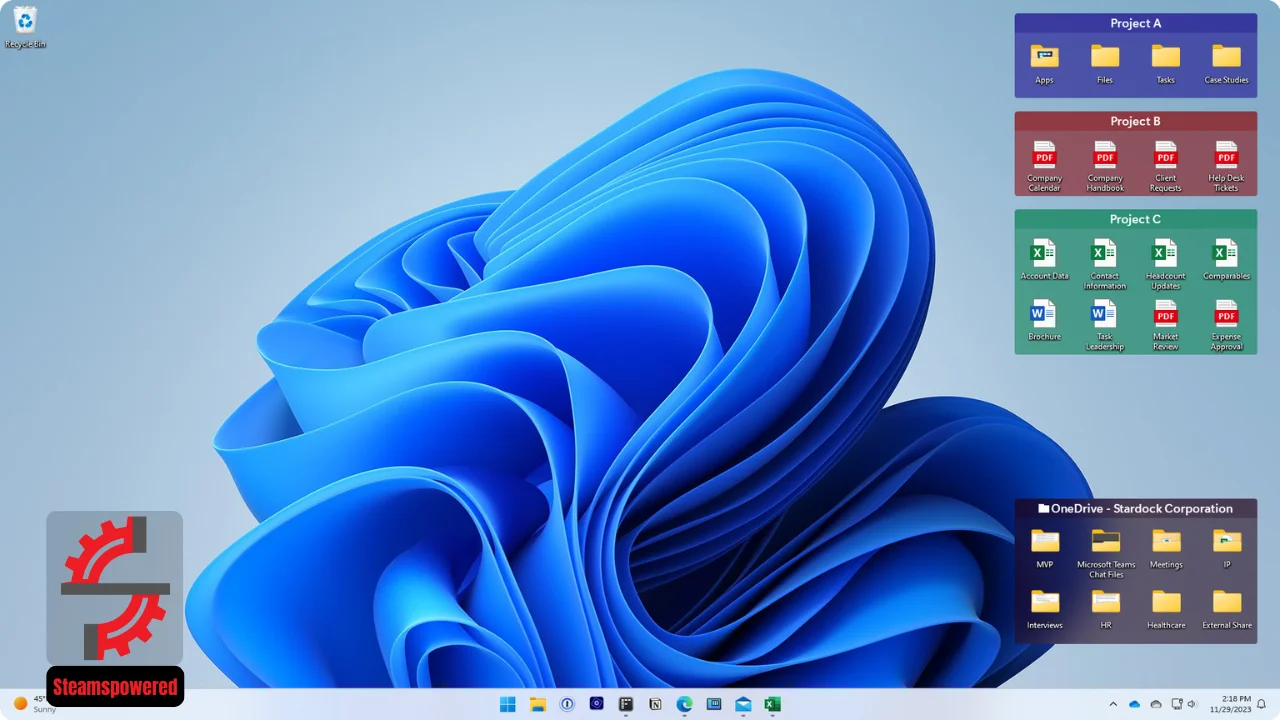
Task: Open the Headcount Updates spreadsheet
Action: pos(1166,264)
